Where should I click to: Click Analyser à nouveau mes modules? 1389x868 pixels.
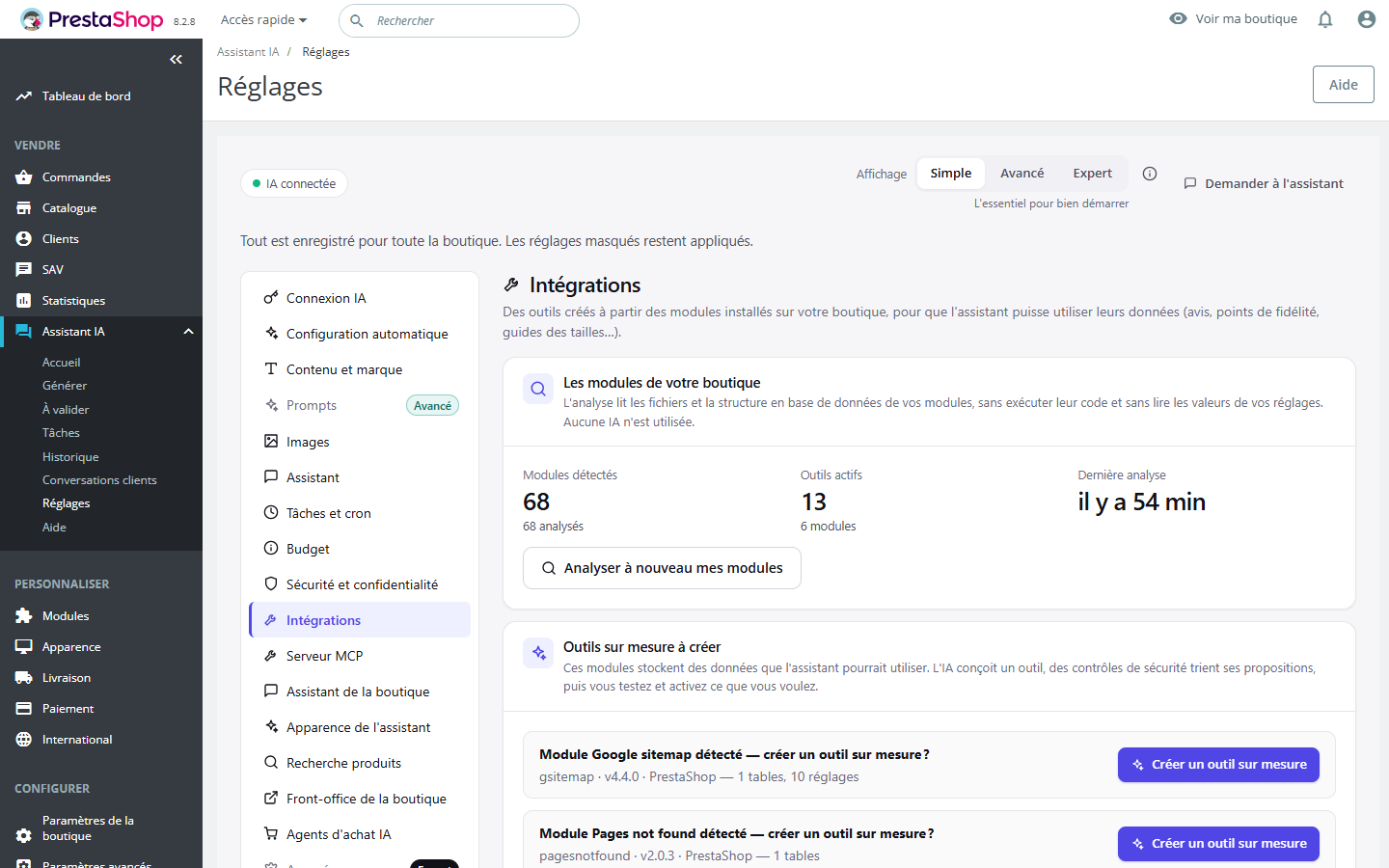point(662,568)
